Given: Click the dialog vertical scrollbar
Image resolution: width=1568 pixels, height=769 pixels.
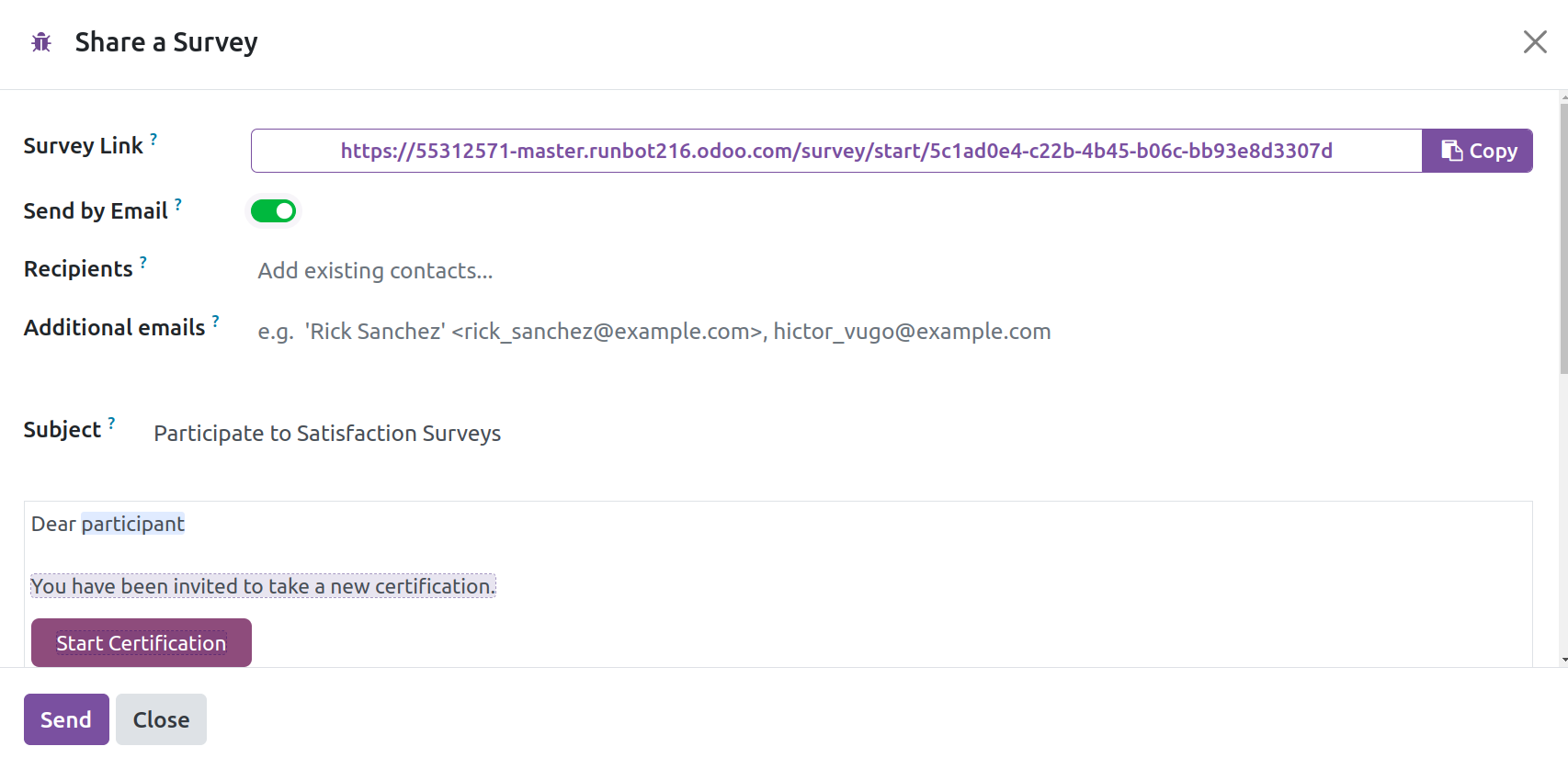Looking at the screenshot, I should (1563, 239).
